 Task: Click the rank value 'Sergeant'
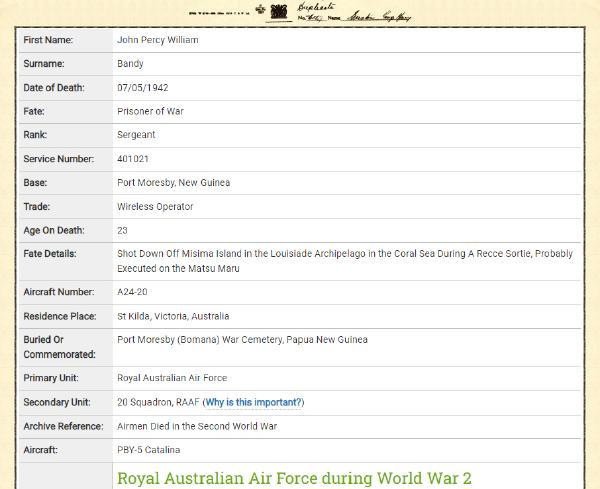coord(136,135)
